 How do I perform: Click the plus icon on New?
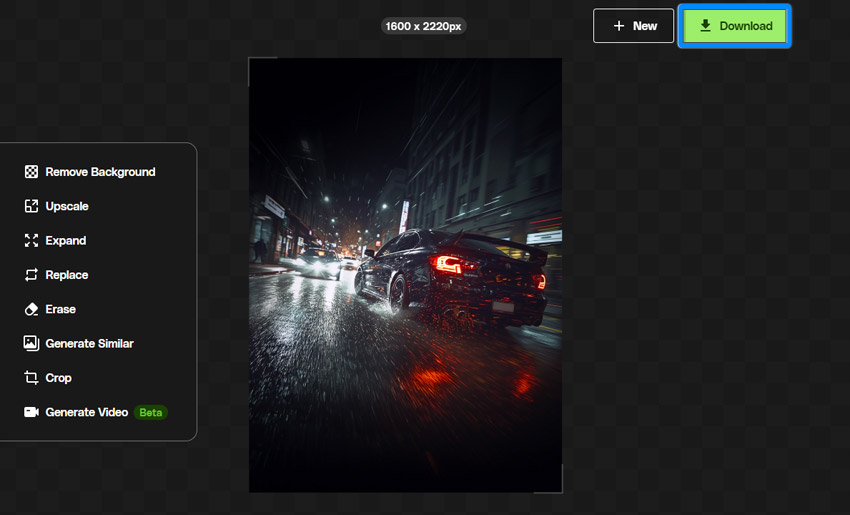coord(619,25)
